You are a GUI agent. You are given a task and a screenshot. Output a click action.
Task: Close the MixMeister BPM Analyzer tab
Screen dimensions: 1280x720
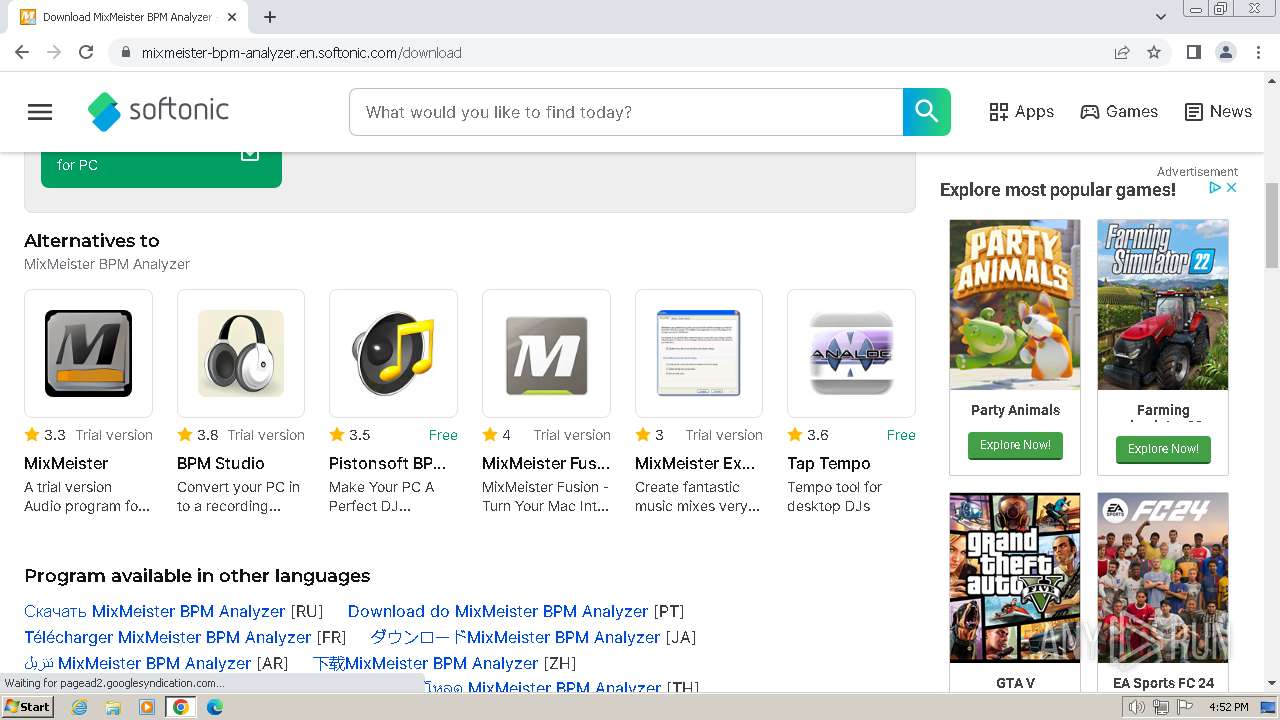point(232,17)
